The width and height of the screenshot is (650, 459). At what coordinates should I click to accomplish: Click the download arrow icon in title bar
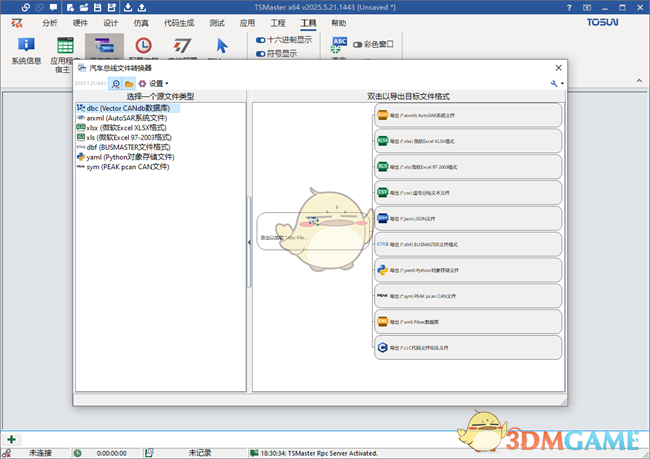(x=128, y=7)
